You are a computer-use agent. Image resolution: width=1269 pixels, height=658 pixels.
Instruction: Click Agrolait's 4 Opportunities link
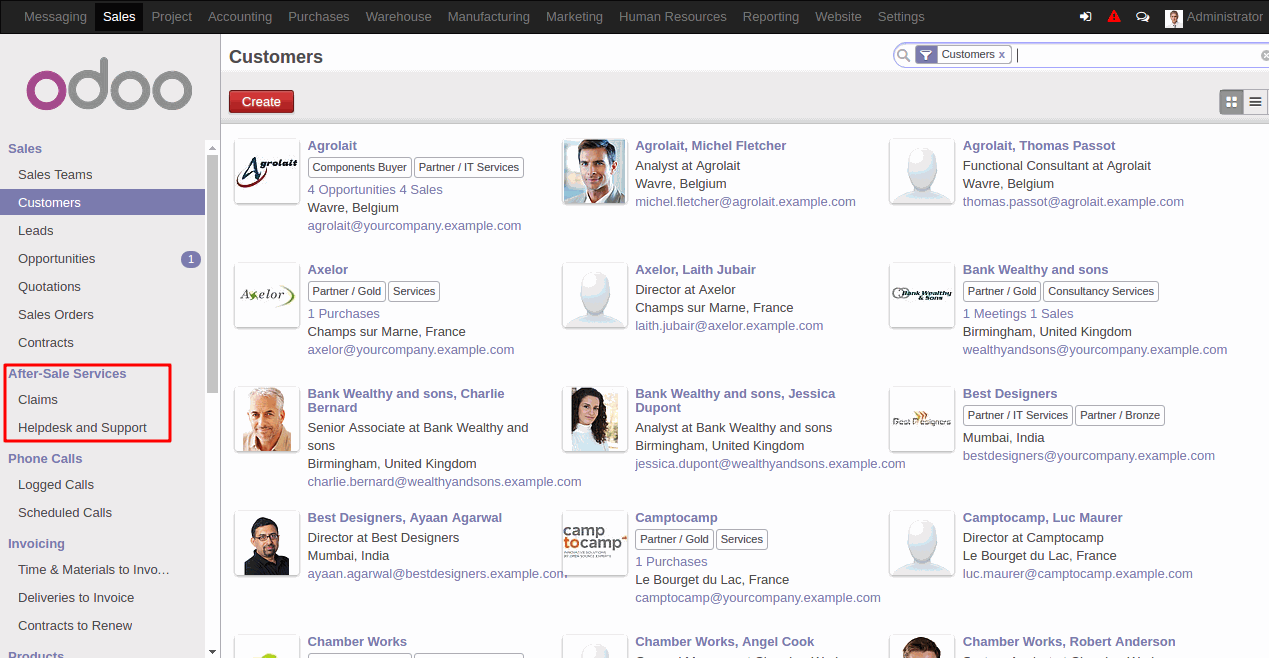[x=352, y=190]
